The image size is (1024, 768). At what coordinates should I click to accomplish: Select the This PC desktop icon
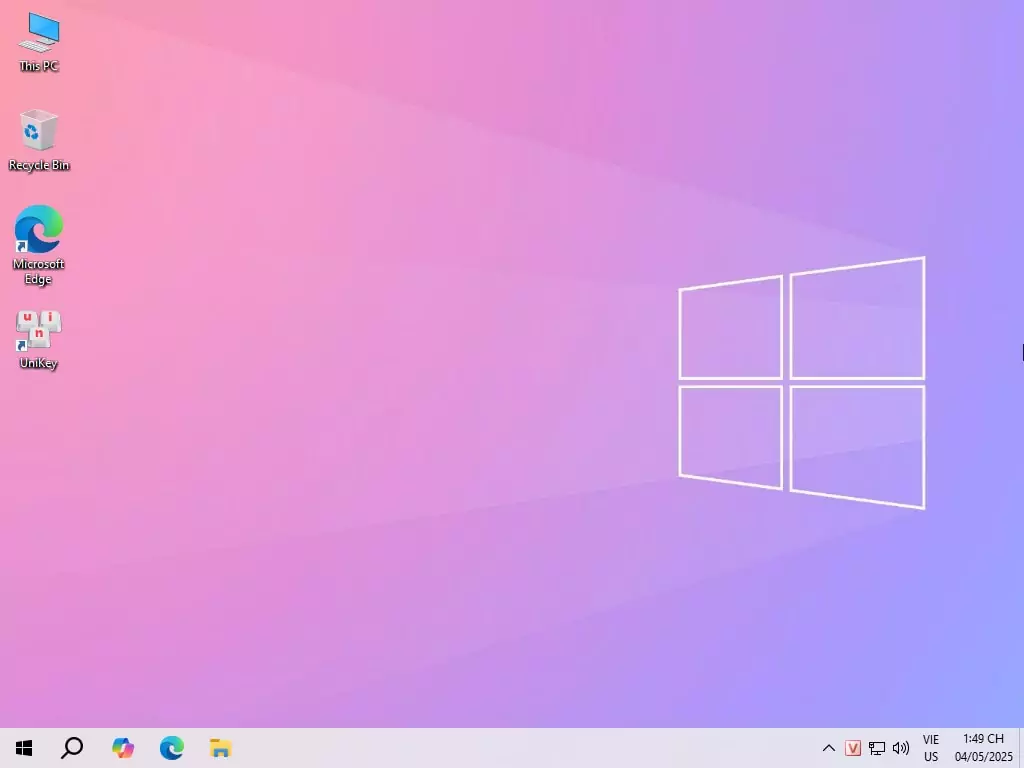point(39,42)
